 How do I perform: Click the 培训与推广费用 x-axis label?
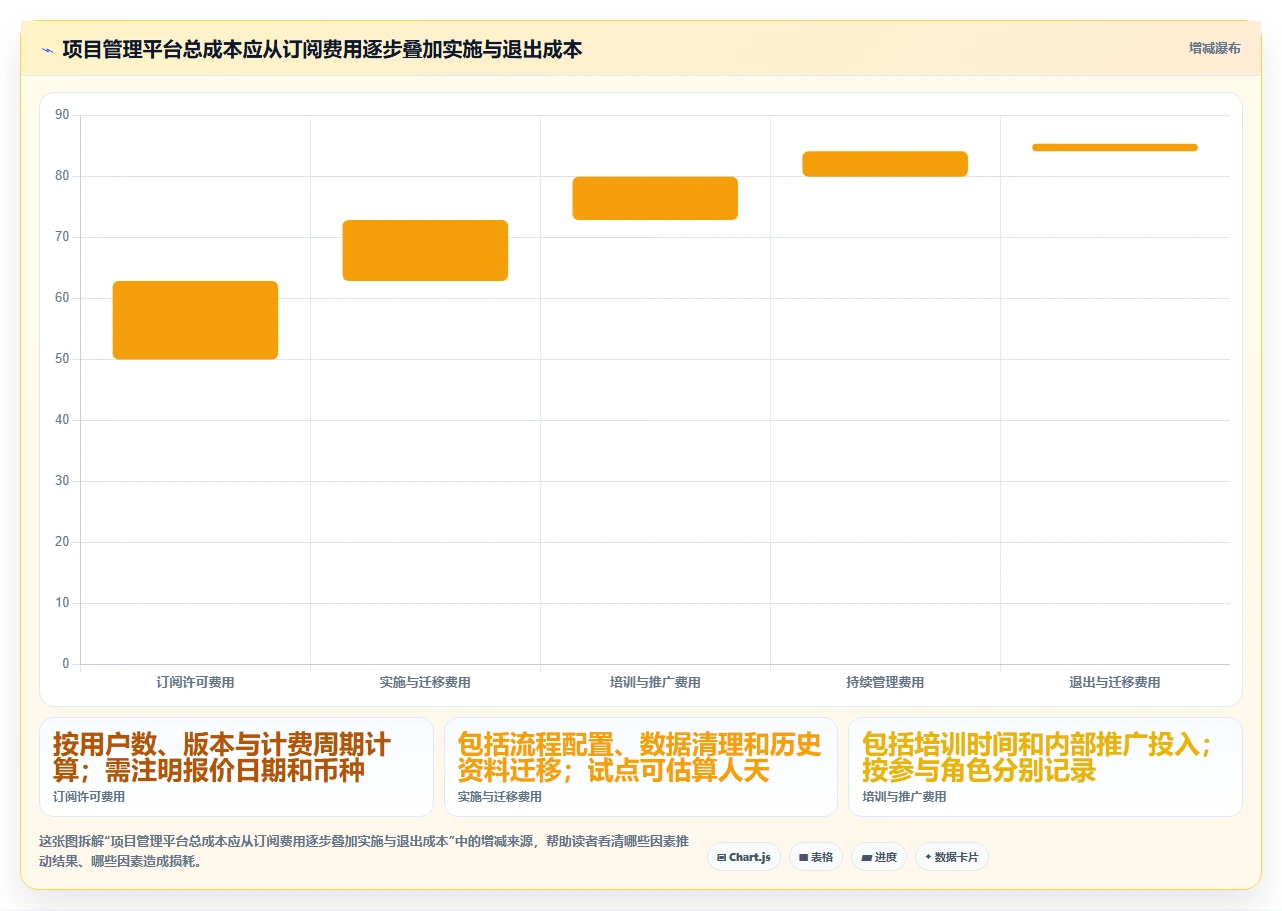tap(655, 682)
